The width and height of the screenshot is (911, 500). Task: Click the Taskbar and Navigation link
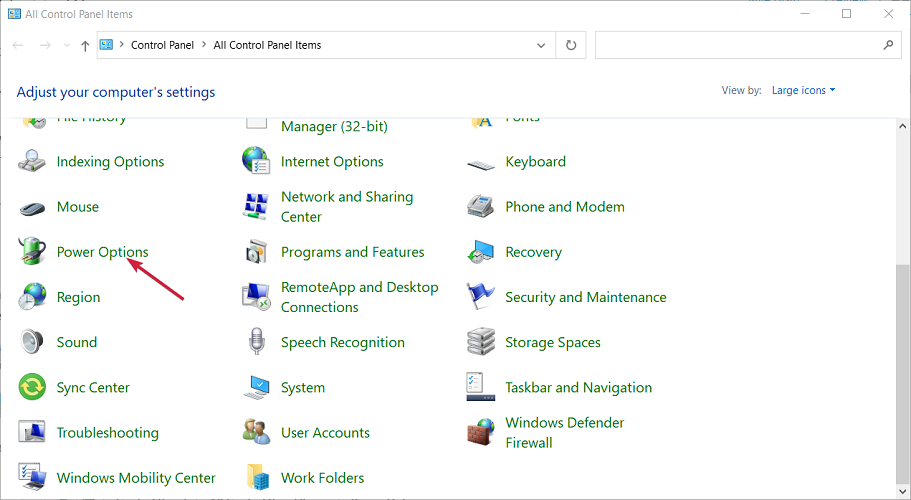pos(578,387)
